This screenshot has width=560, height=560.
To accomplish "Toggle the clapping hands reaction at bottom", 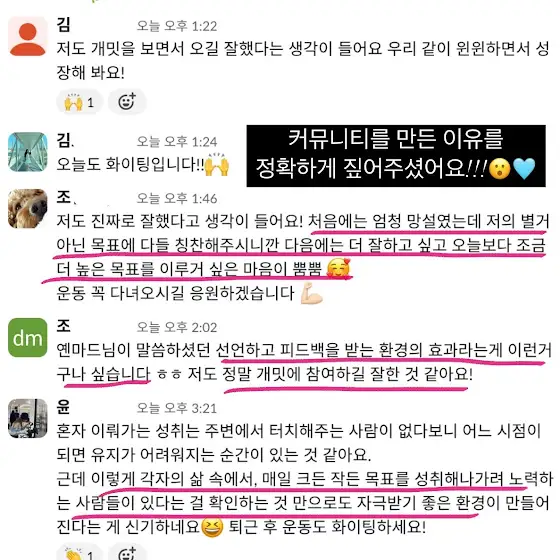I will (x=80, y=553).
